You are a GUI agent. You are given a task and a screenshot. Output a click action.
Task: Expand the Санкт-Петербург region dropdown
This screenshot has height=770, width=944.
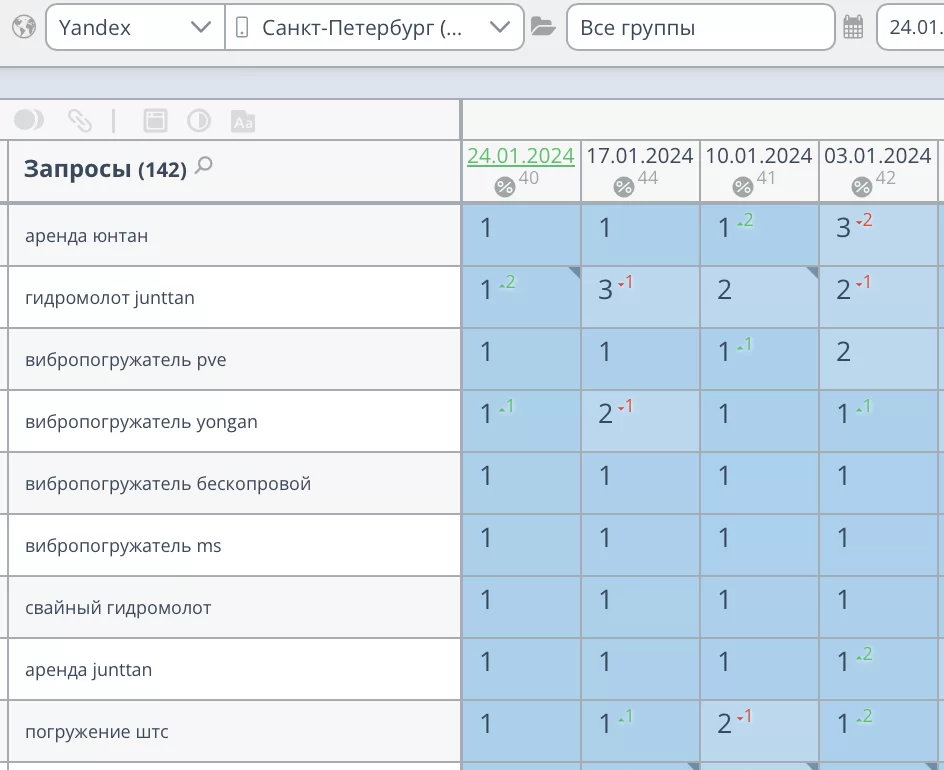point(374,28)
